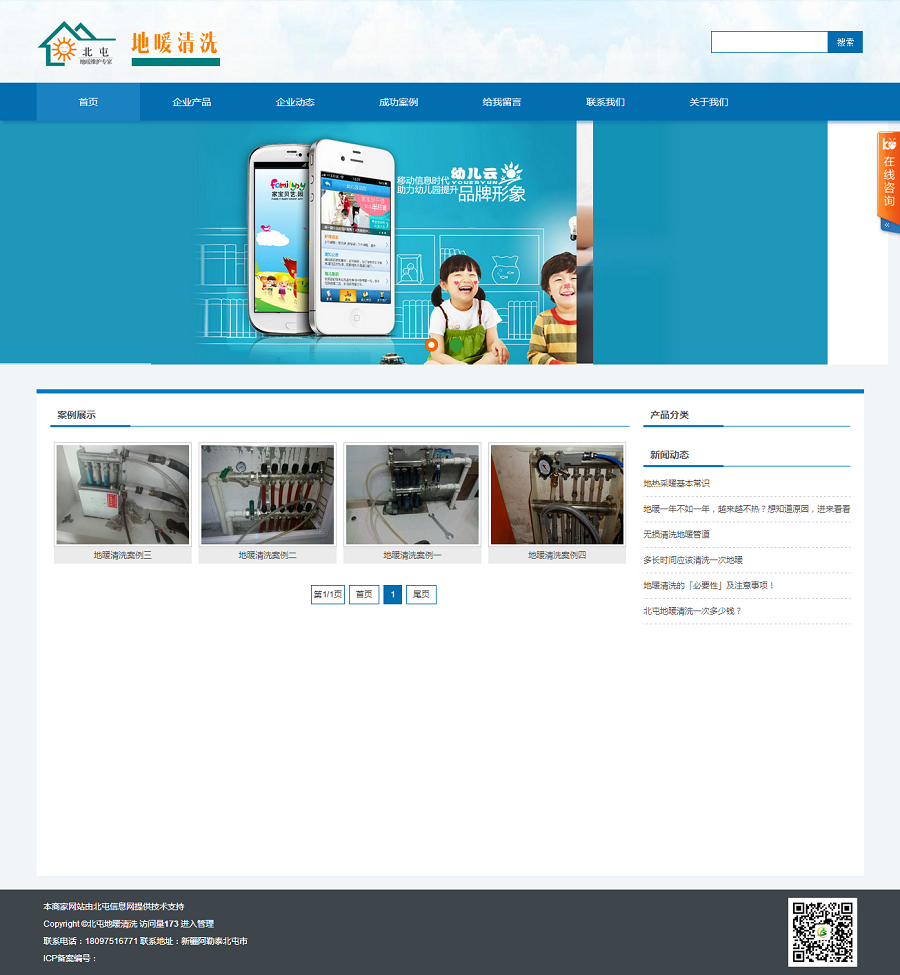
Task: Go to 首页 in navigation bar
Action: click(x=88, y=102)
